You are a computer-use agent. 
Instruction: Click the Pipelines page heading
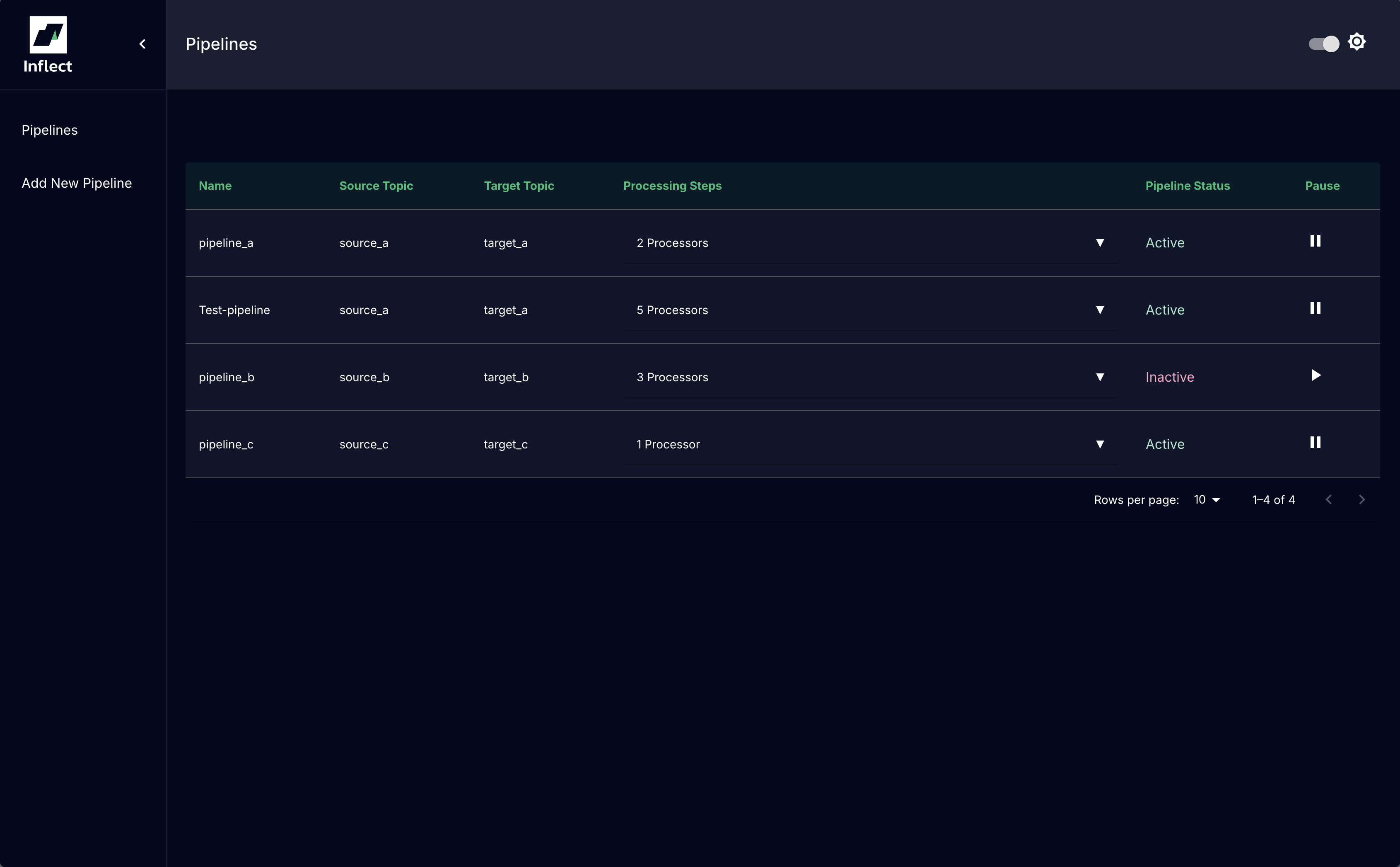tap(221, 44)
